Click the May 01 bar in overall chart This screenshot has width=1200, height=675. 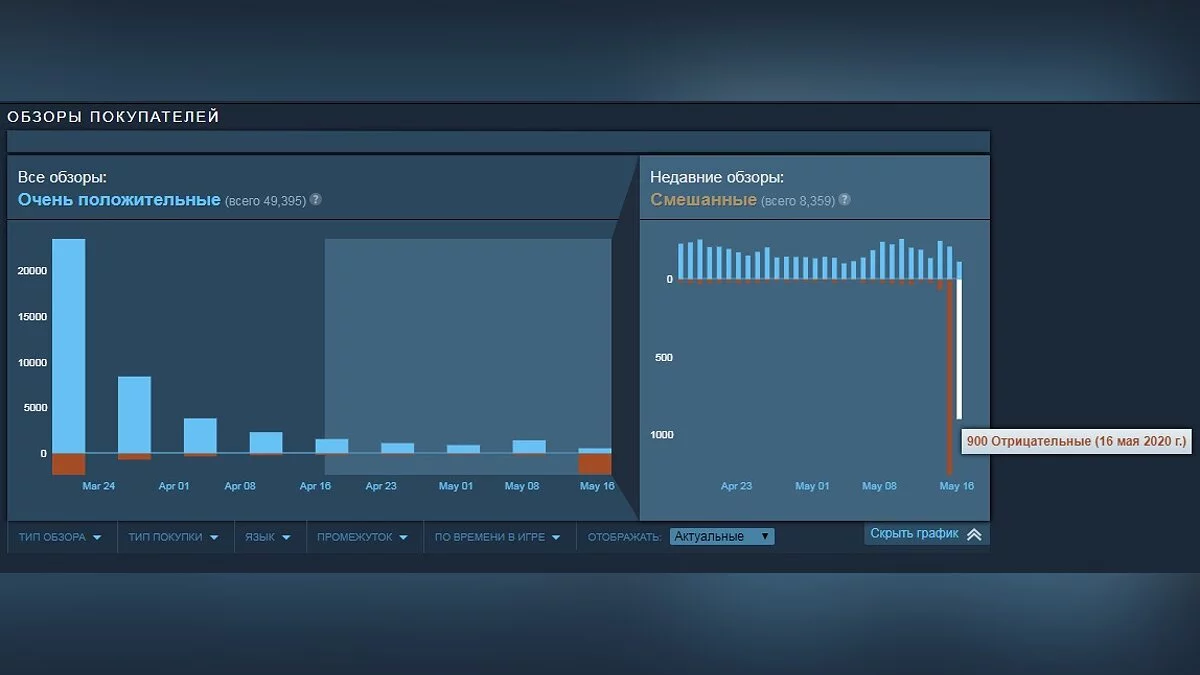click(463, 449)
